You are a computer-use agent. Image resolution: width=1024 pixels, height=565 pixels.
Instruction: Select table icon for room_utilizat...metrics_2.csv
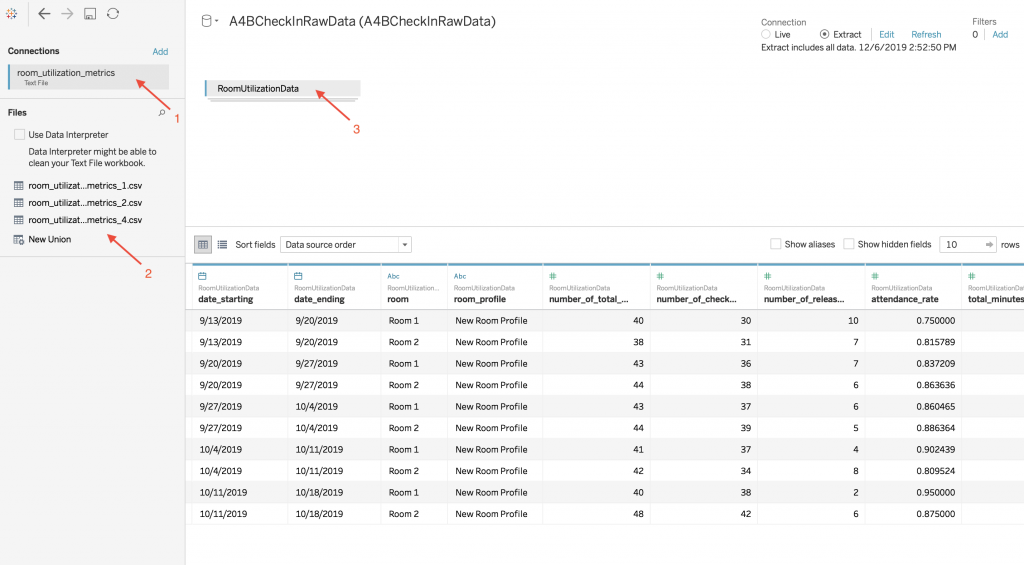pos(18,202)
